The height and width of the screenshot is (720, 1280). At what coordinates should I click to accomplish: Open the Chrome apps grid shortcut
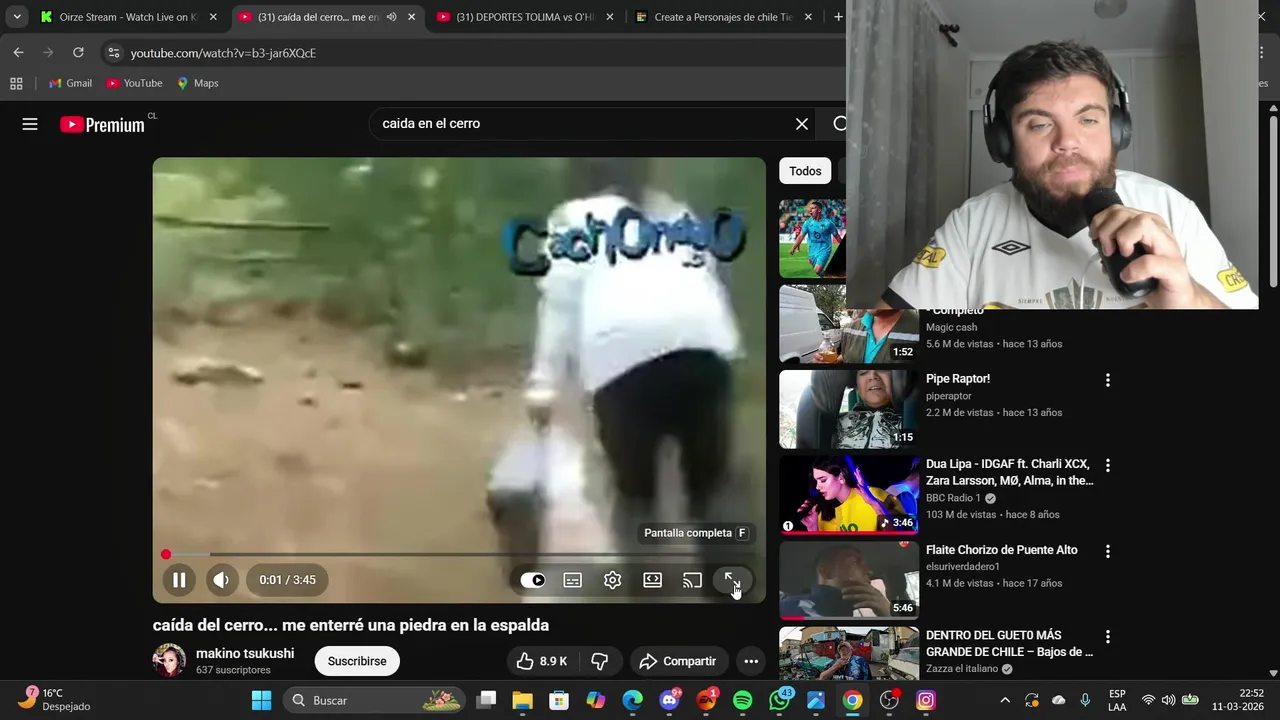tap(16, 83)
